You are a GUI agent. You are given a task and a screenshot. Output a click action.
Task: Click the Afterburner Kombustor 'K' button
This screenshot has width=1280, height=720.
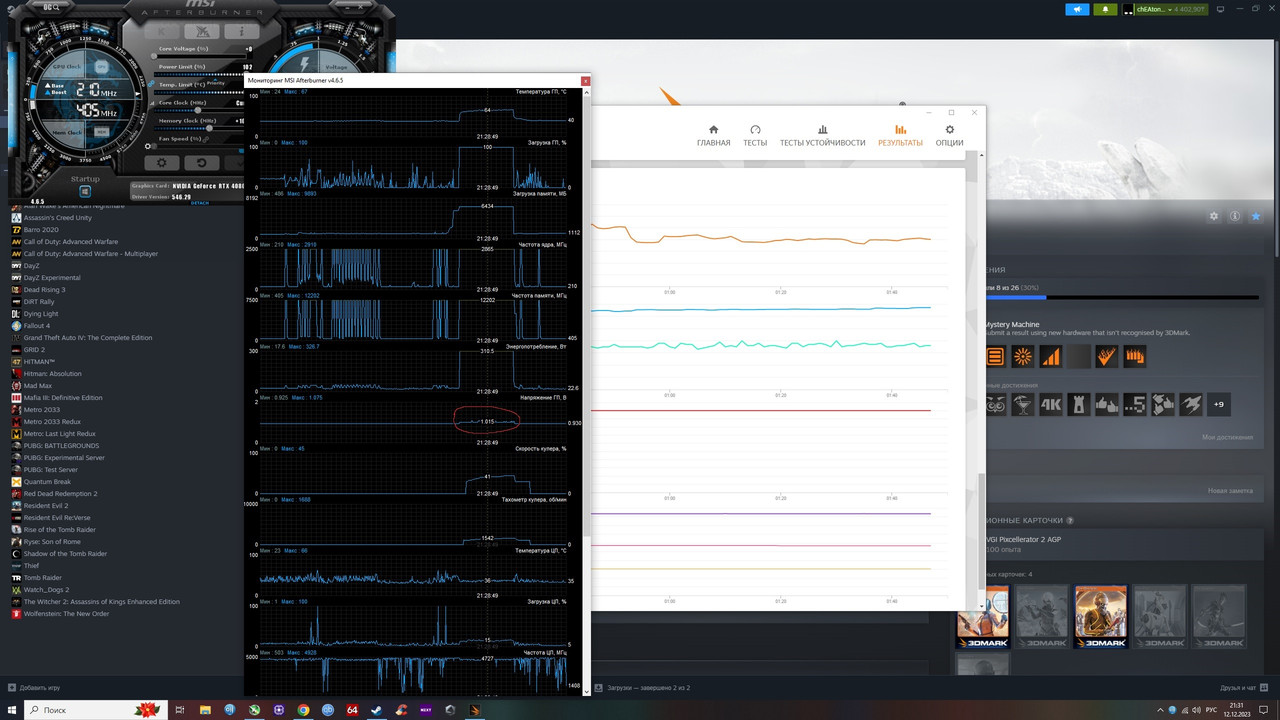pos(162,31)
